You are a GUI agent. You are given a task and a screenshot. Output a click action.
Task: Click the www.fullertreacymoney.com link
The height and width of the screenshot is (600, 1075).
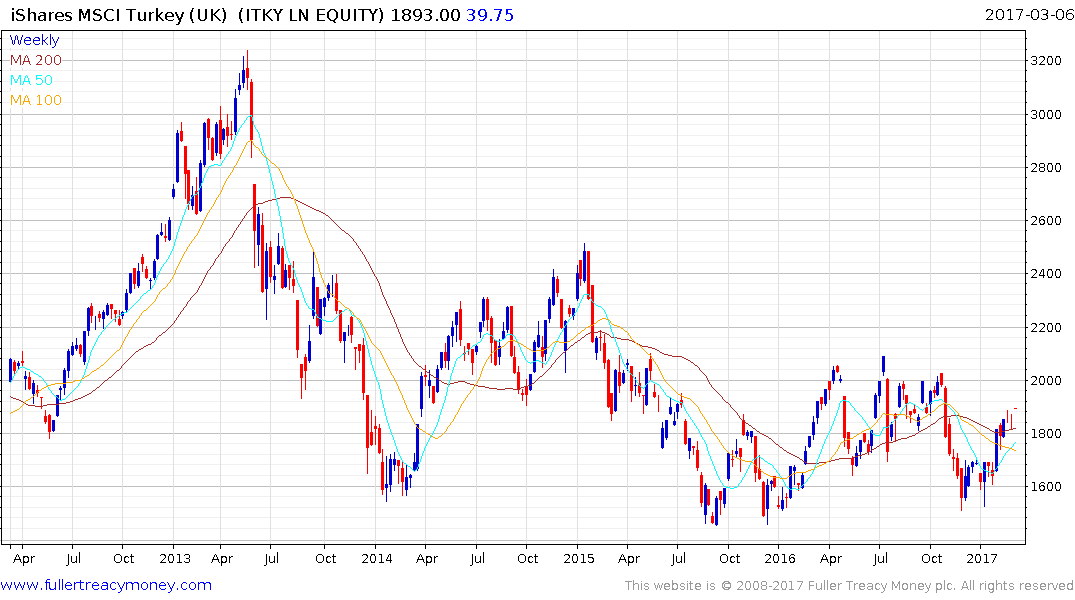click(x=106, y=585)
